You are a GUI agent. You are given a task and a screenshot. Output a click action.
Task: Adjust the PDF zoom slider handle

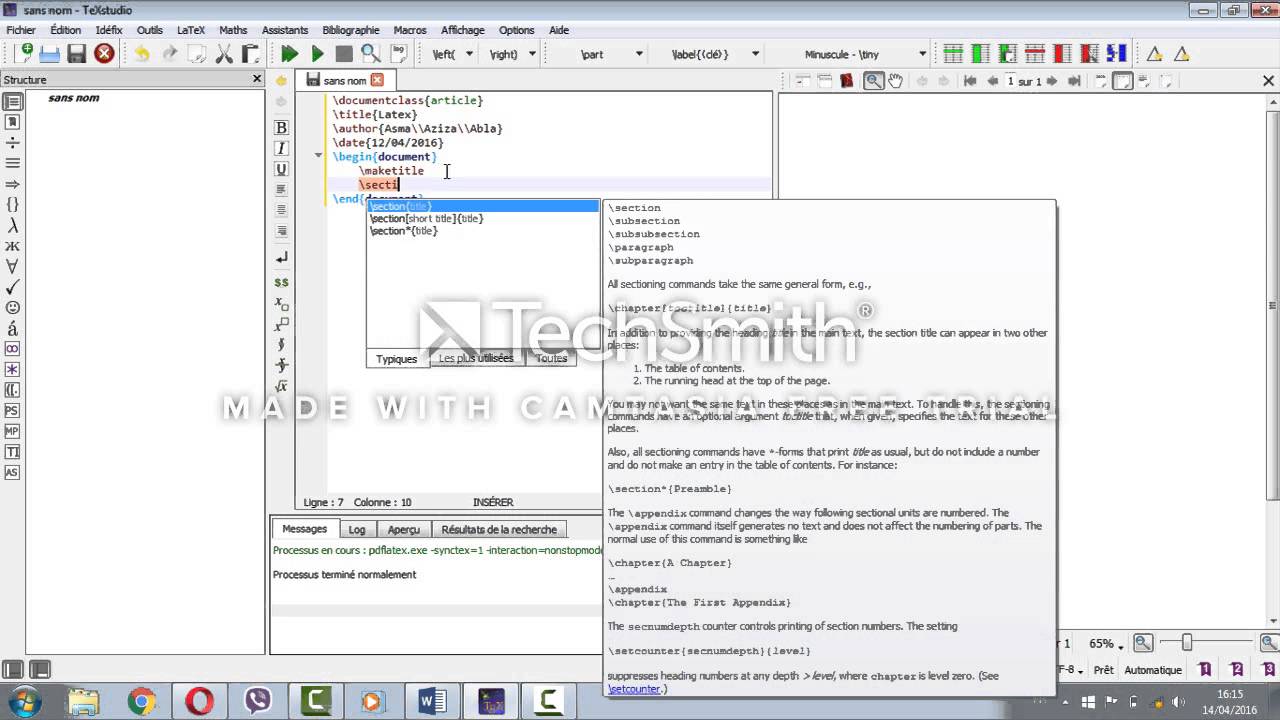point(1187,643)
